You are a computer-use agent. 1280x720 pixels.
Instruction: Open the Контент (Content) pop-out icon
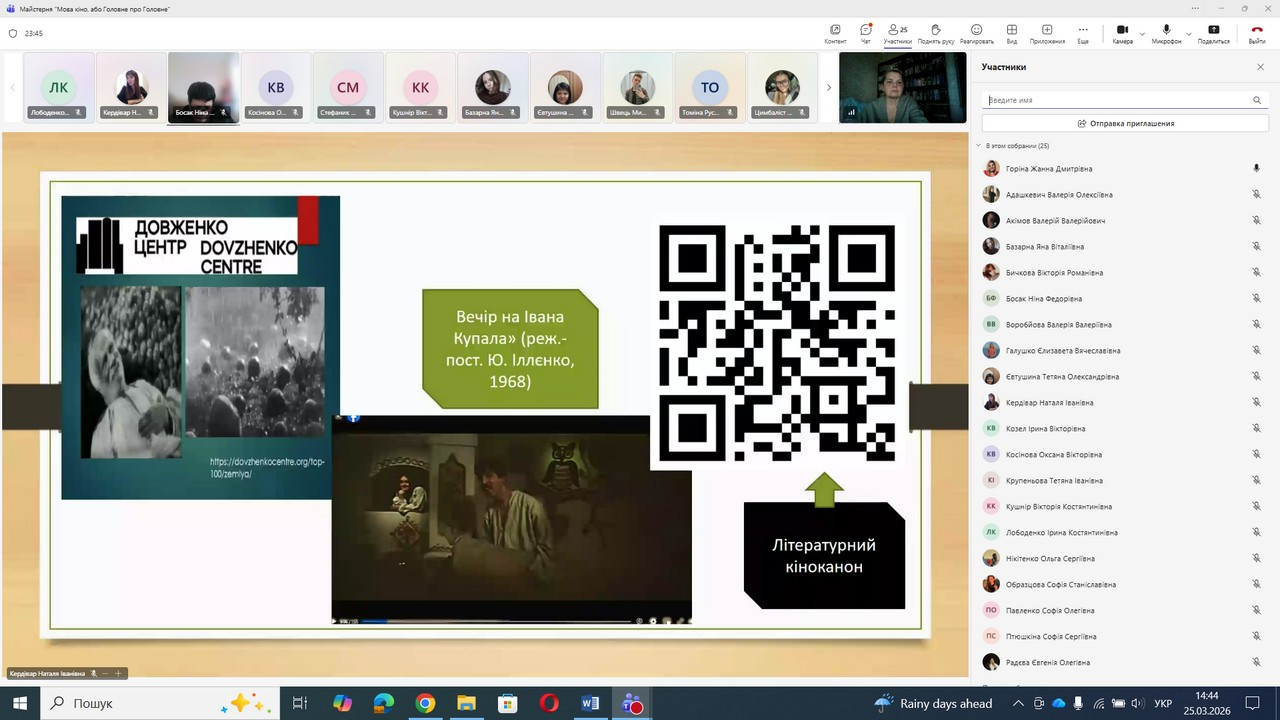click(x=835, y=33)
